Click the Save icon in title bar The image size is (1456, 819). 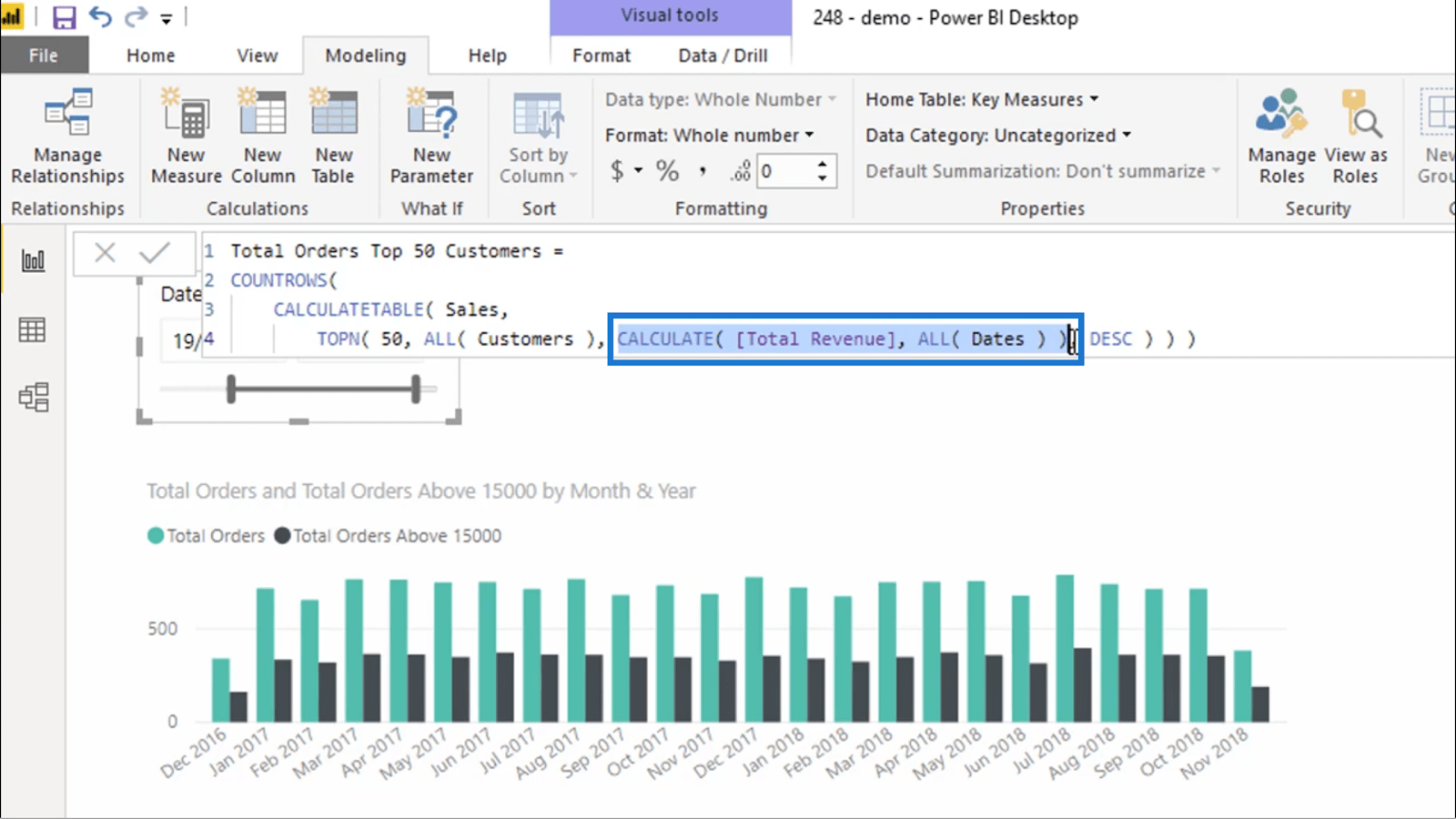tap(64, 17)
